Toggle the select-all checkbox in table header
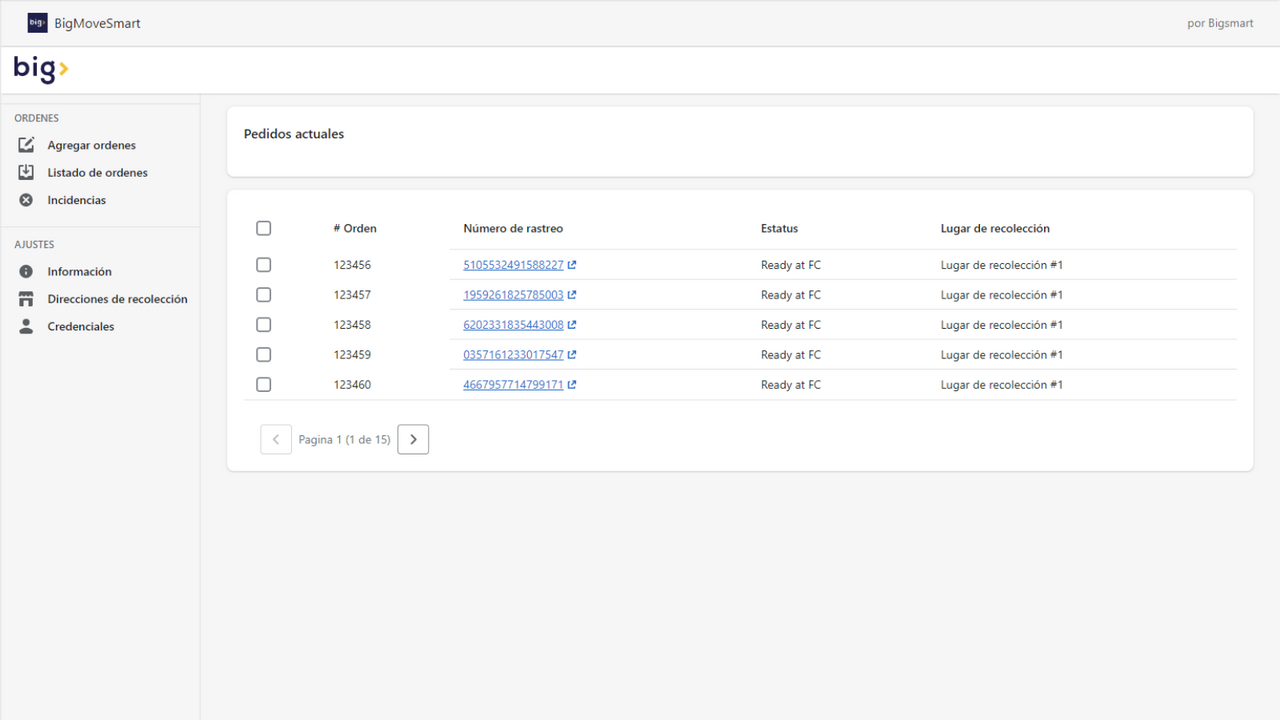 pyautogui.click(x=264, y=228)
